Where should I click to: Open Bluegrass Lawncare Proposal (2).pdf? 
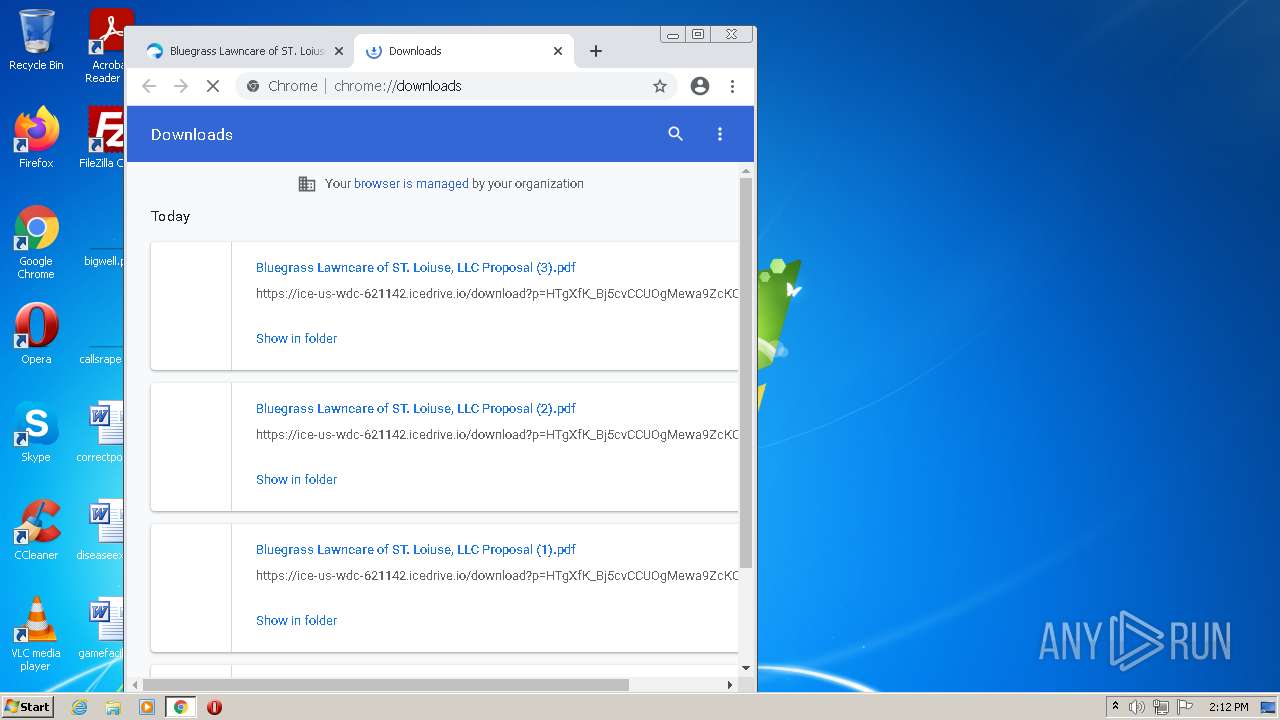[x=416, y=408]
